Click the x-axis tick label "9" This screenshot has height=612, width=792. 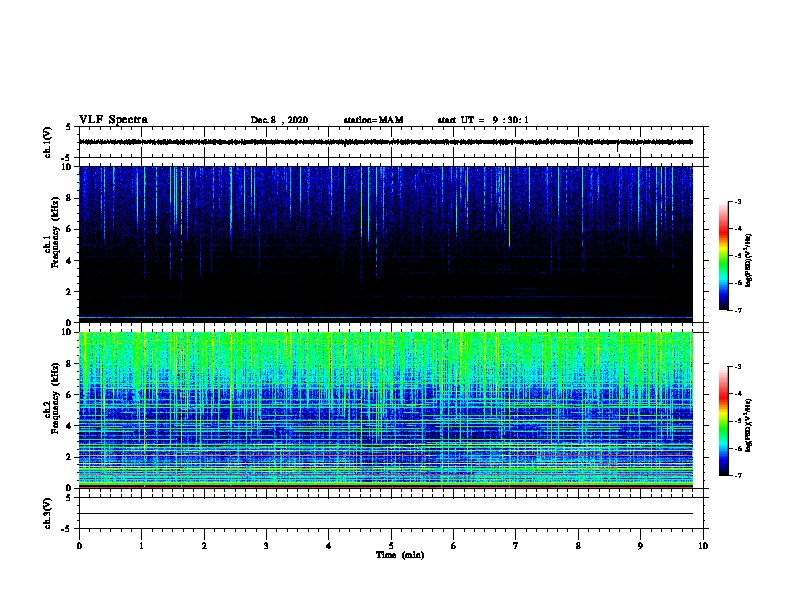click(640, 545)
